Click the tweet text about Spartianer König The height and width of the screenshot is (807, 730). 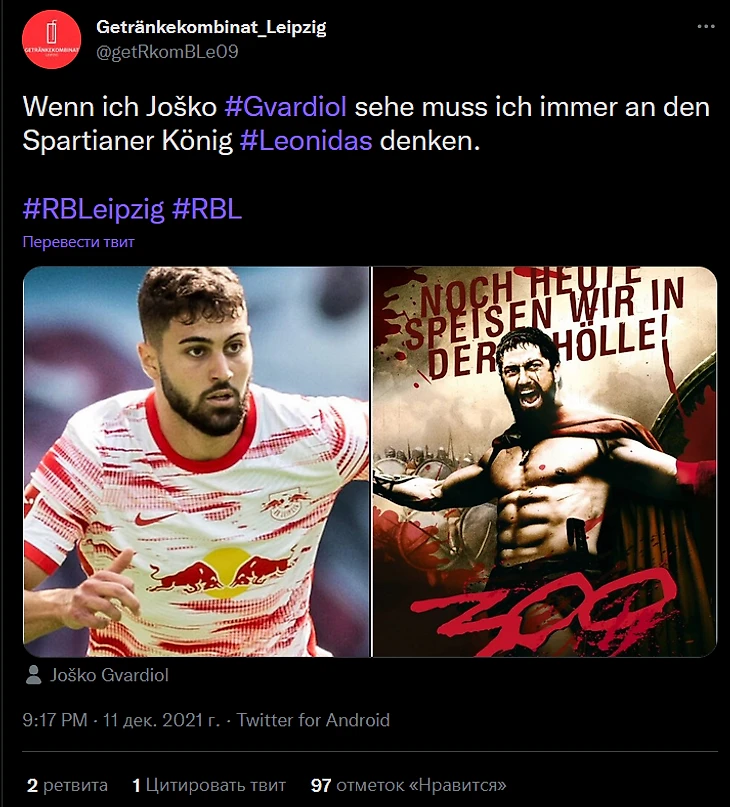[x=366, y=124]
